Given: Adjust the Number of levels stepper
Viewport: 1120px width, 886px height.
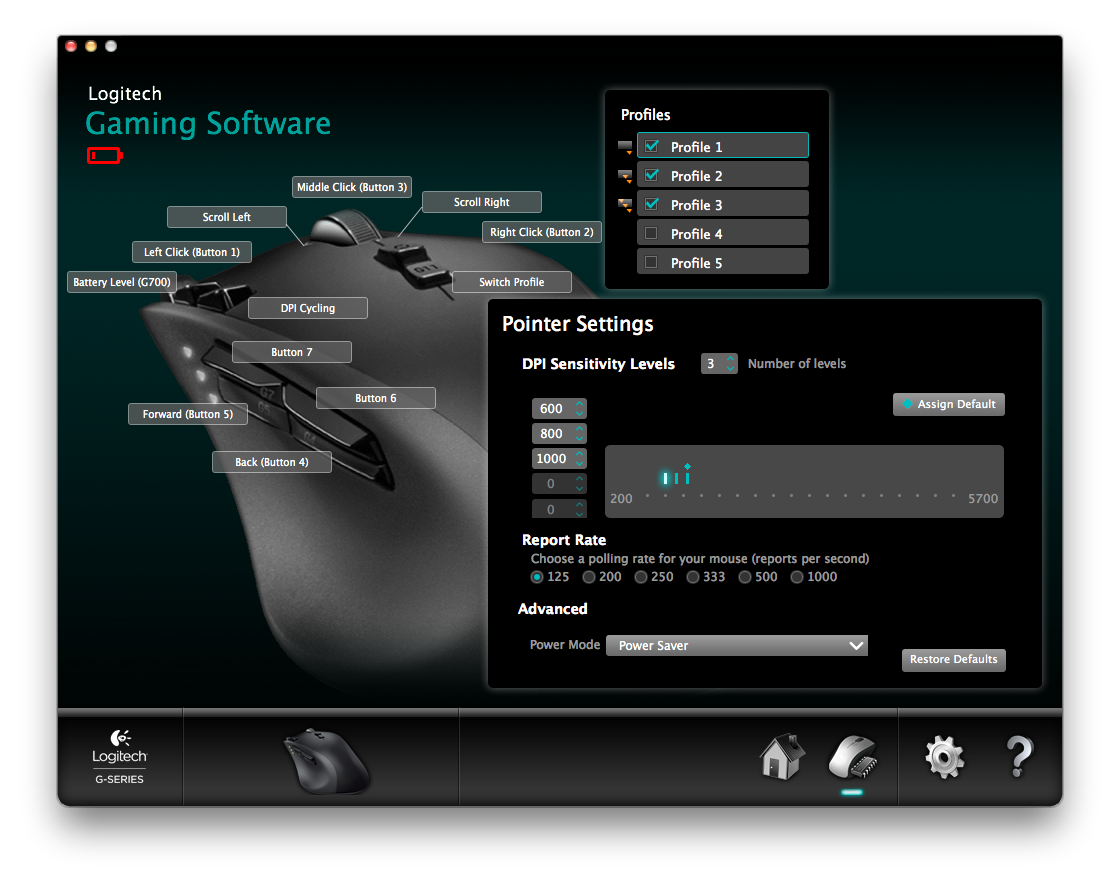Looking at the screenshot, I should coord(730,364).
